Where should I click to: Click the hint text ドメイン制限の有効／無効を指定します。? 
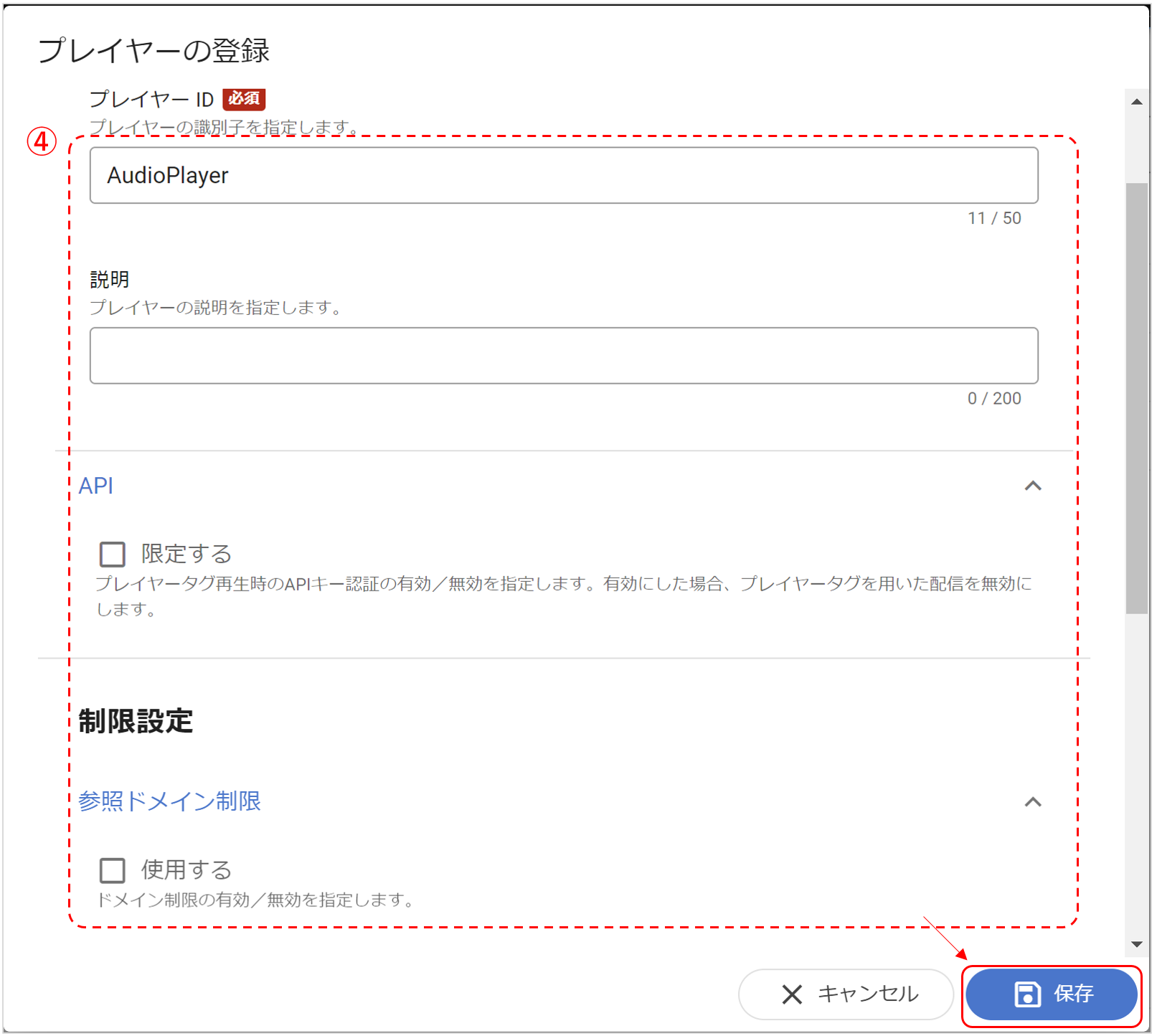pyautogui.click(x=257, y=900)
